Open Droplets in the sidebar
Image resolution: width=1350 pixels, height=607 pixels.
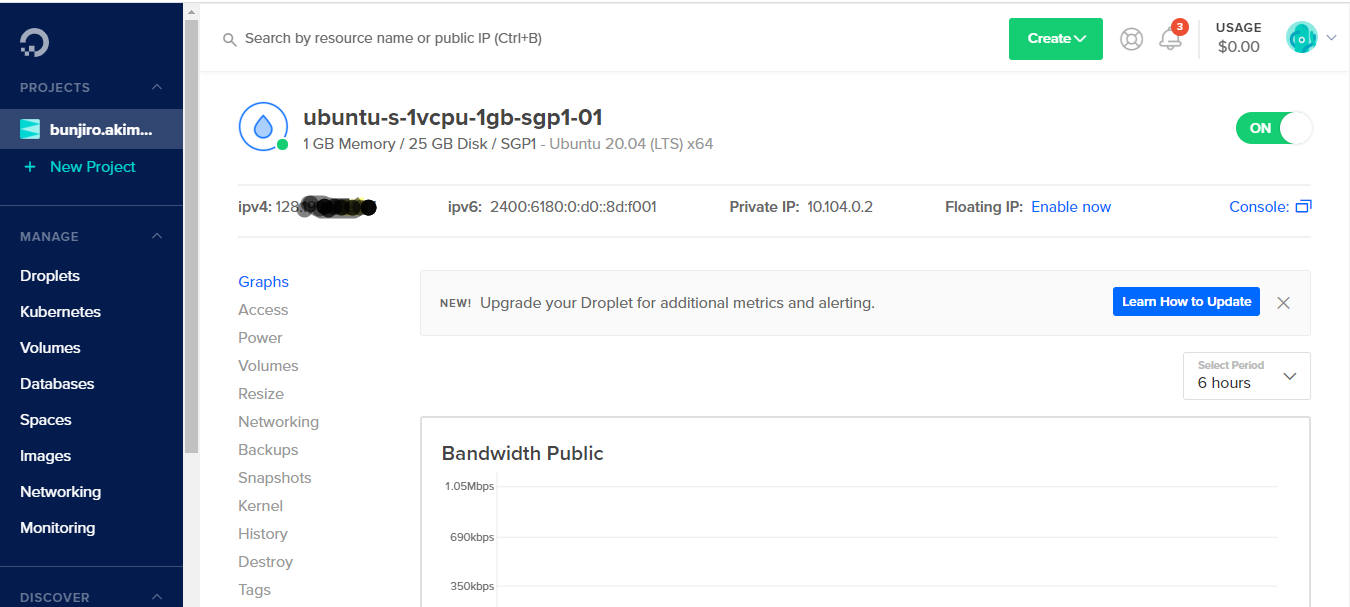50,276
